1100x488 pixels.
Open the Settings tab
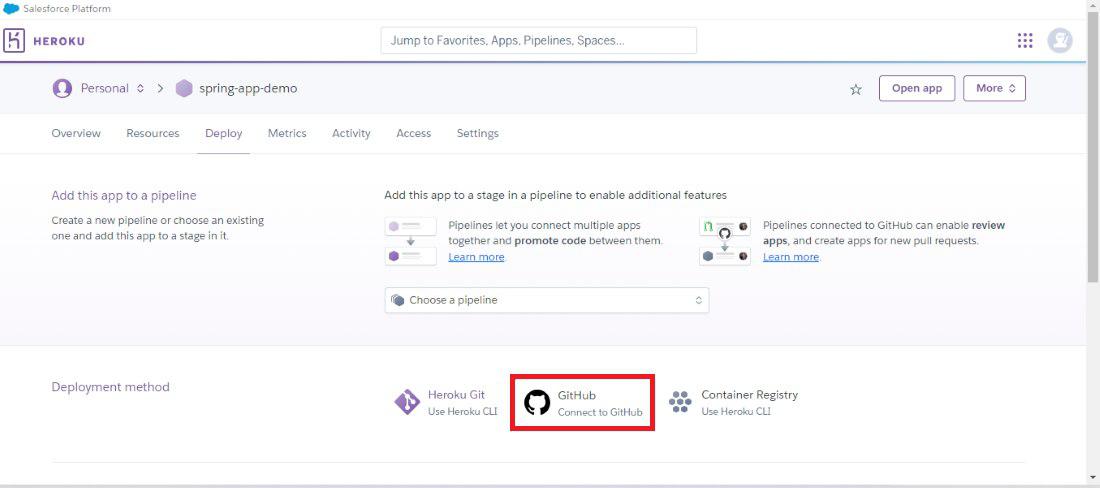(478, 133)
